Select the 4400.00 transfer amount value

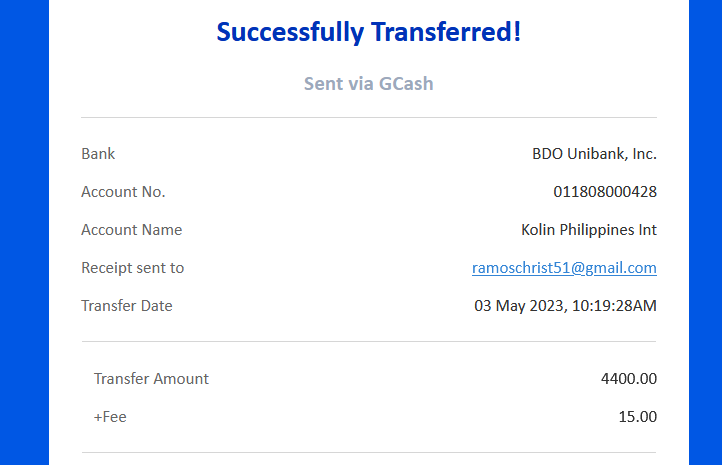pos(629,379)
